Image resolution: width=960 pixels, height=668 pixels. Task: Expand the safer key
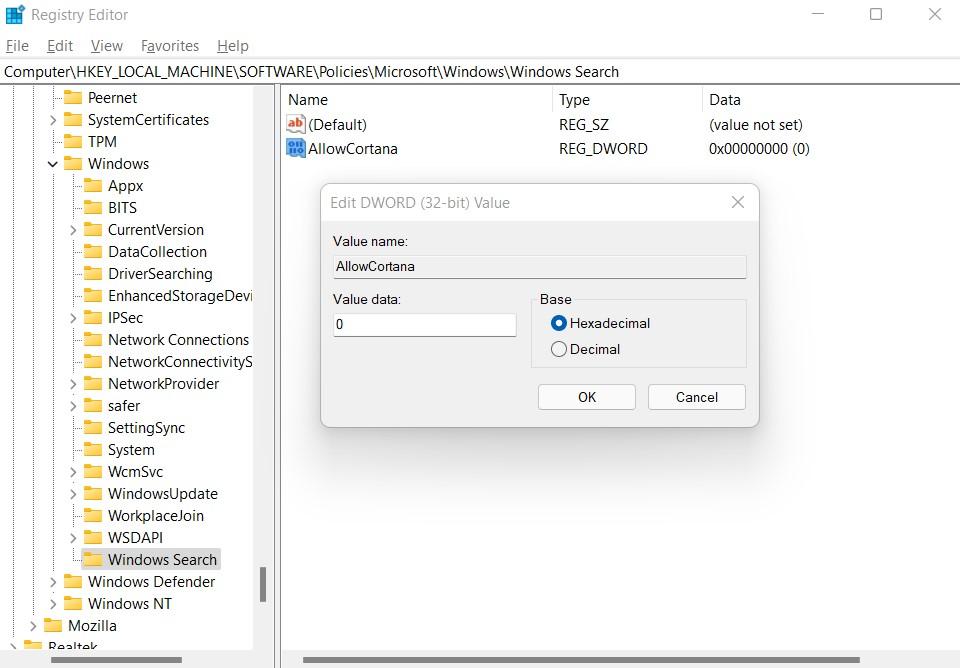tap(73, 407)
